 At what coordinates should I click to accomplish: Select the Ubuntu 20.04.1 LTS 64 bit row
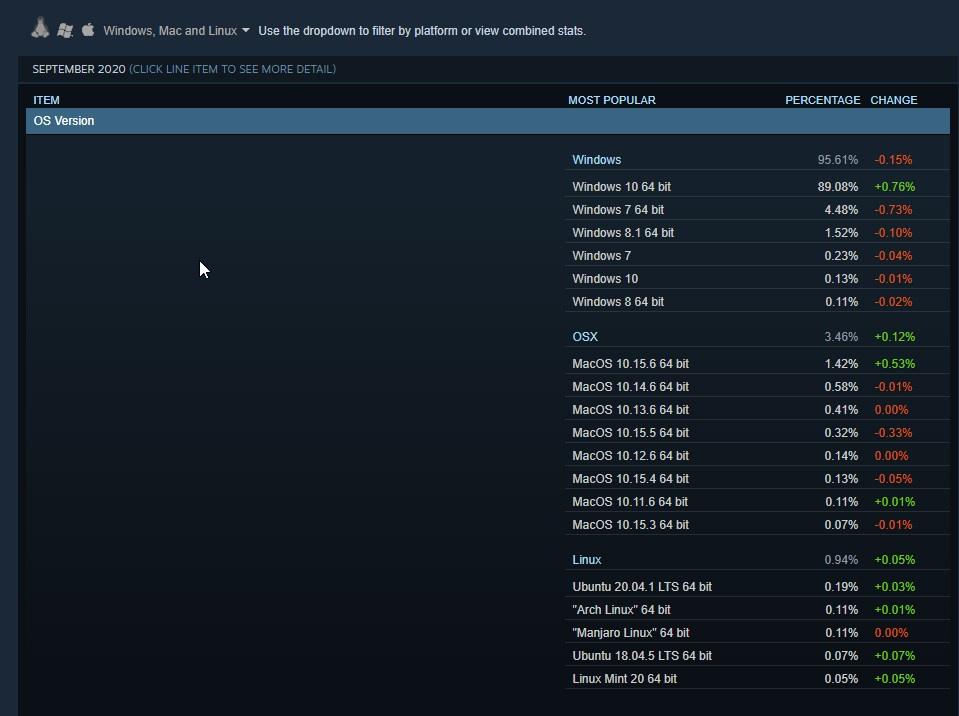pyautogui.click(x=757, y=587)
